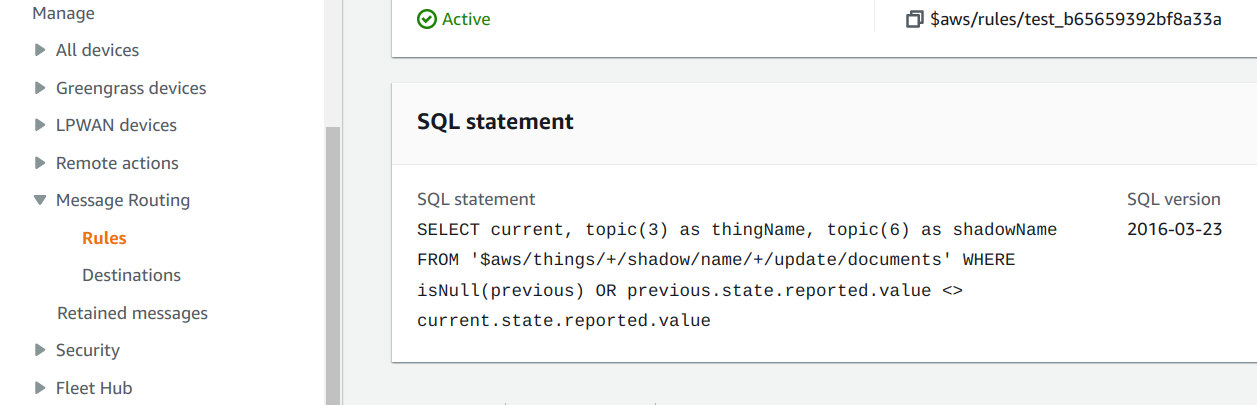
Task: Select the LPWAN devices label
Action: [116, 125]
